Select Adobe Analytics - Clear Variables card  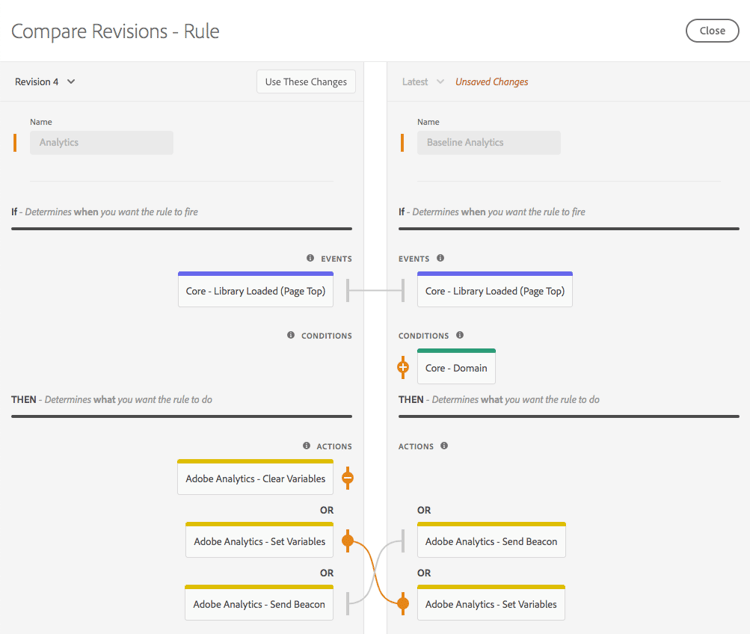(255, 477)
